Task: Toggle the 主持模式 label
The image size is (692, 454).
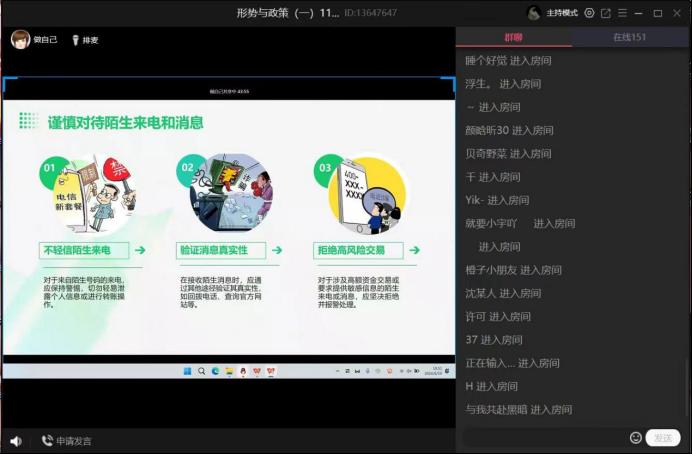Action: click(x=562, y=13)
